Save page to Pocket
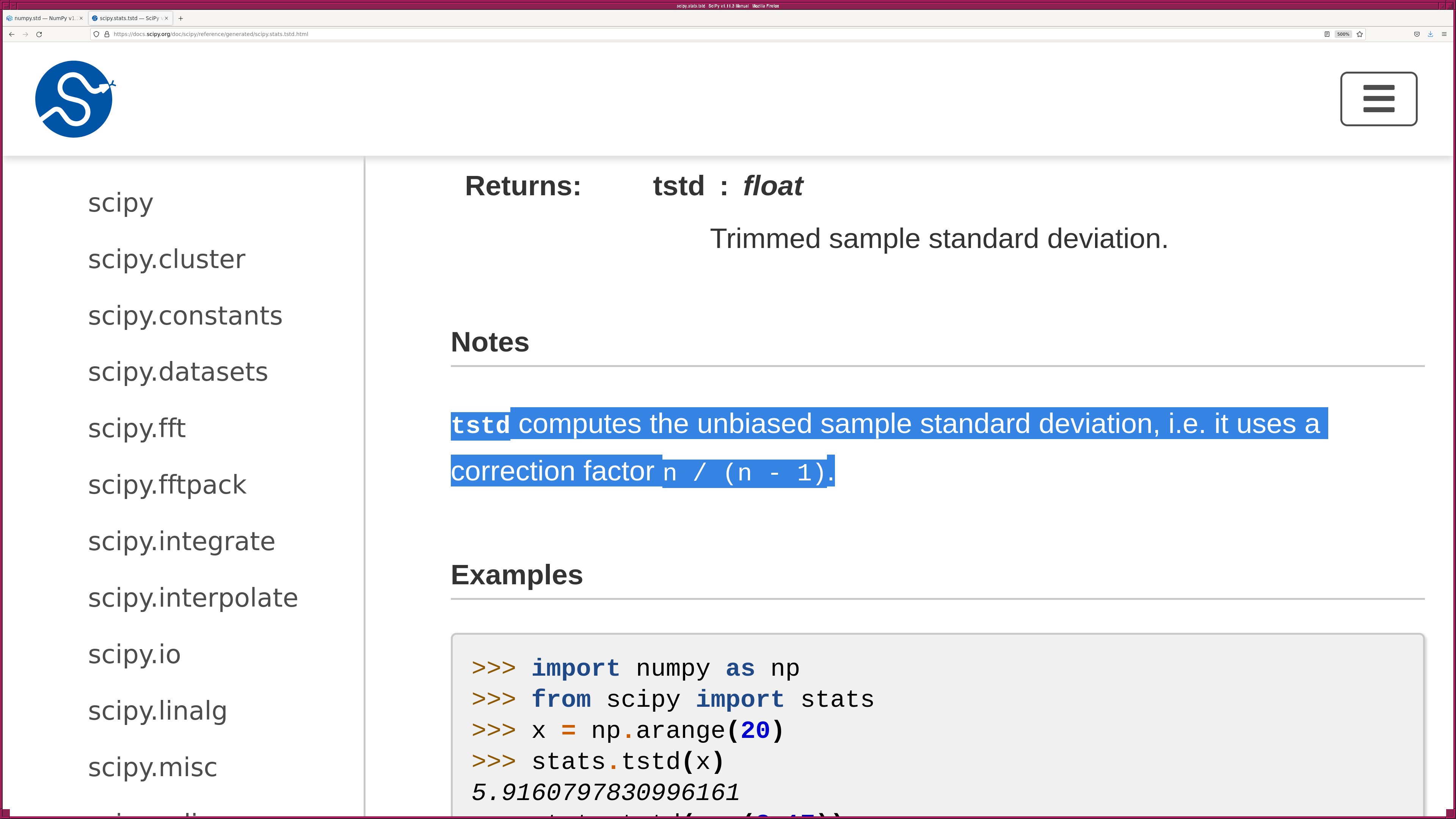1456x819 pixels. [1417, 35]
